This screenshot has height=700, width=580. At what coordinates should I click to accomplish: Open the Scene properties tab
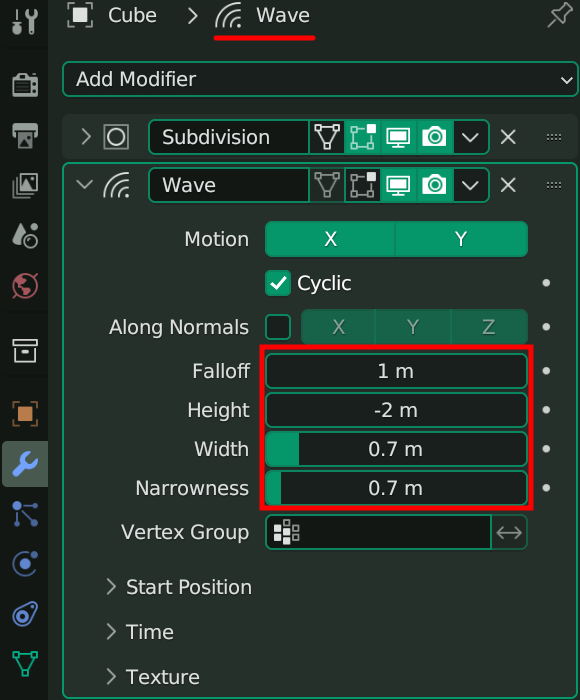[x=25, y=235]
